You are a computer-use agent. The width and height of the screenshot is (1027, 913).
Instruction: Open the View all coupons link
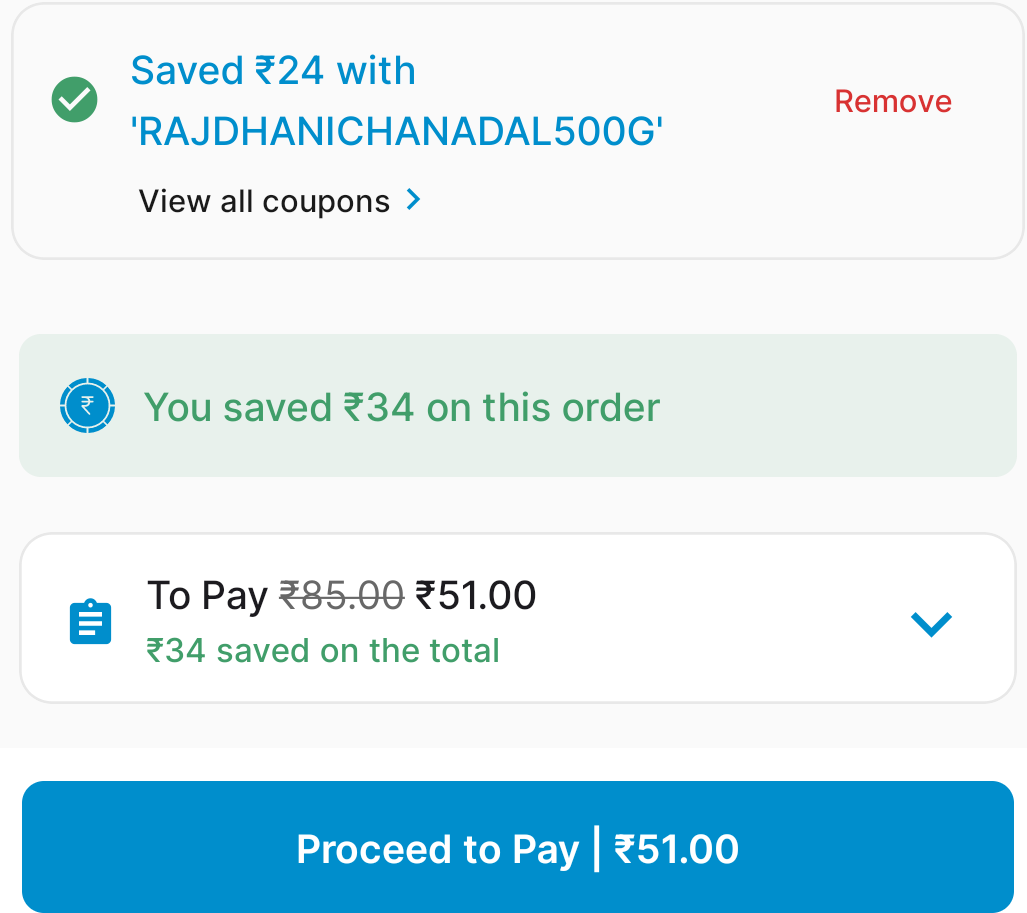click(264, 201)
